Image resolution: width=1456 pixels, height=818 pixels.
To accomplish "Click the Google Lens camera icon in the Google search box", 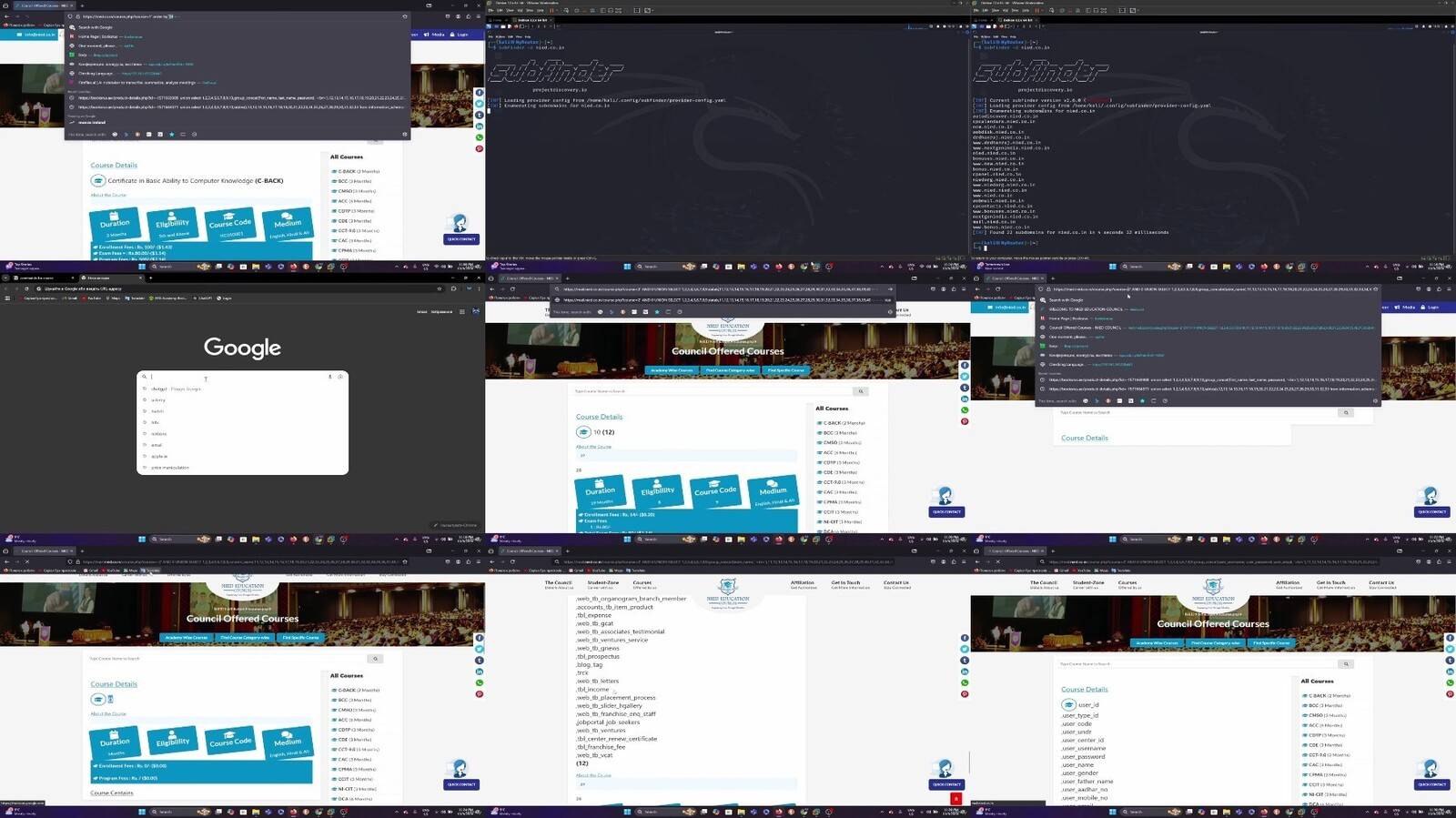I will click(340, 377).
